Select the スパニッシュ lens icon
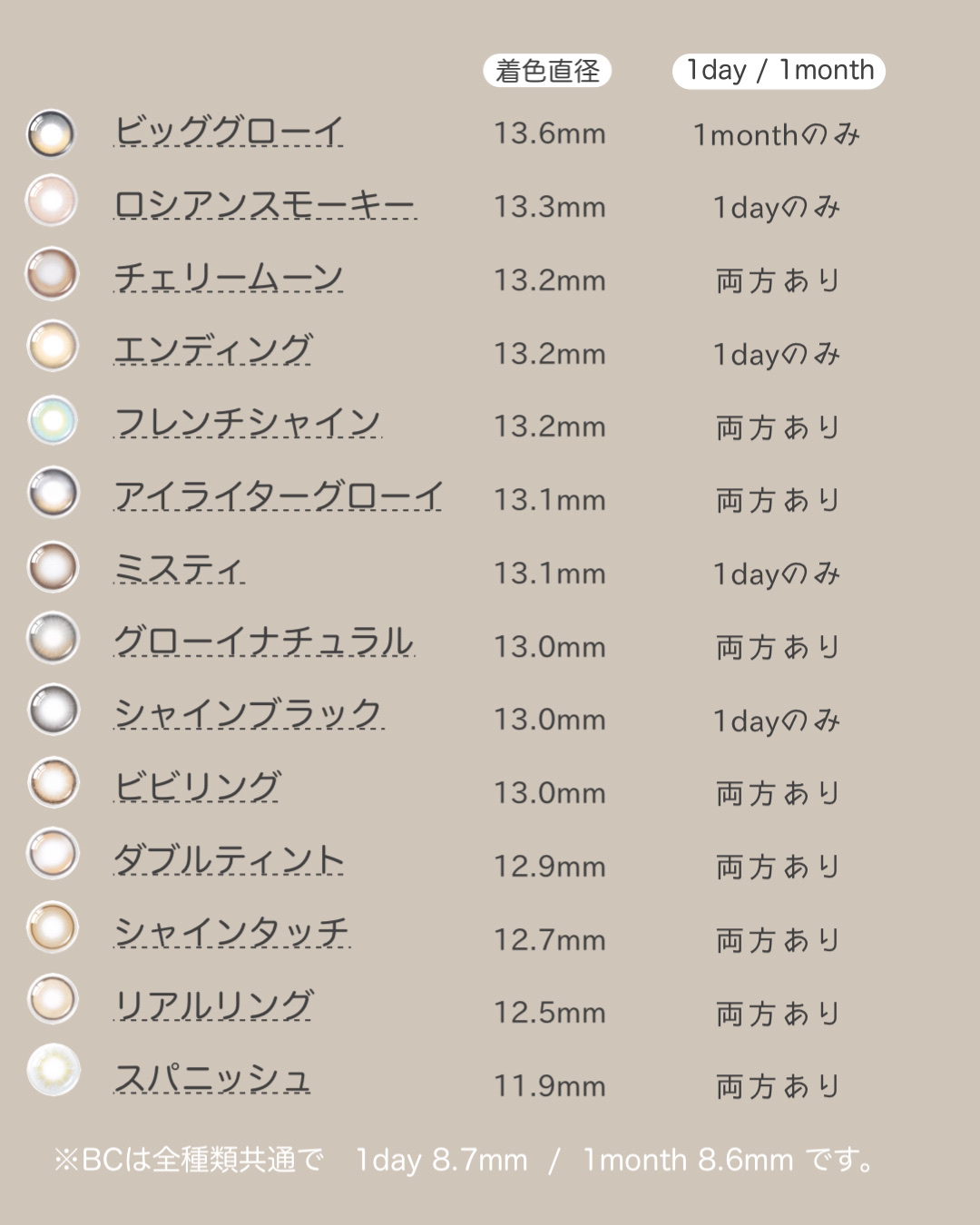Image resolution: width=980 pixels, height=1225 pixels. pyautogui.click(x=54, y=1070)
